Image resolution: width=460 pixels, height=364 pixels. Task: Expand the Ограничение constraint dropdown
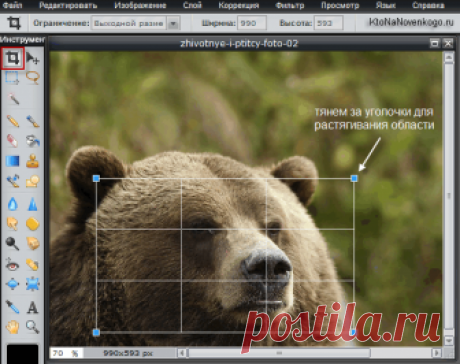coord(173,23)
